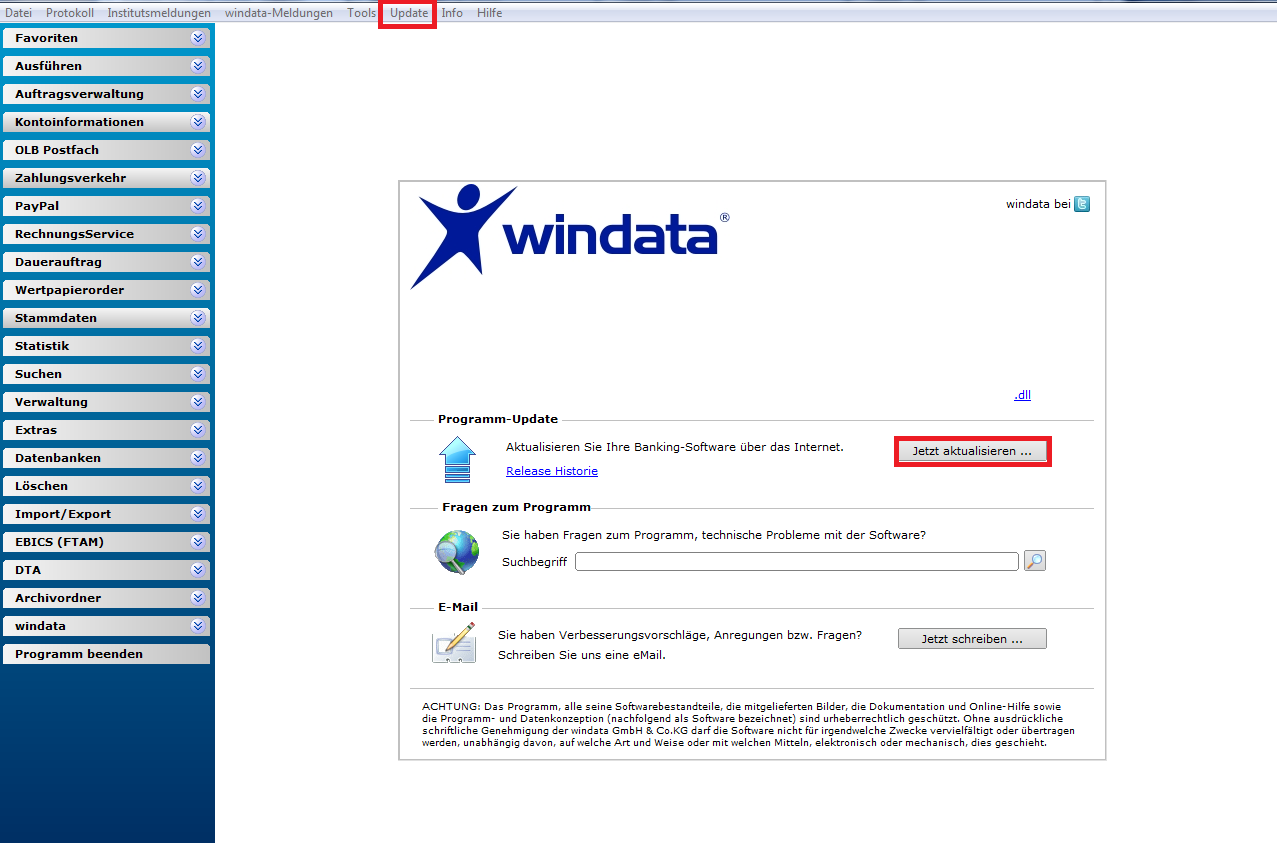This screenshot has width=1277, height=843.
Task: Expand the Kontoinformationen chevron
Action: click(x=198, y=122)
